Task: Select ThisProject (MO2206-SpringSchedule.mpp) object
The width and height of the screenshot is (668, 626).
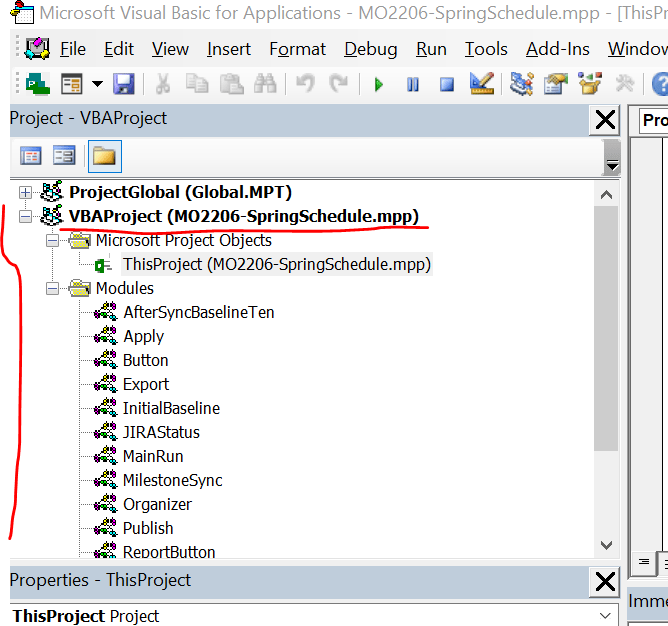Action: tap(277, 264)
